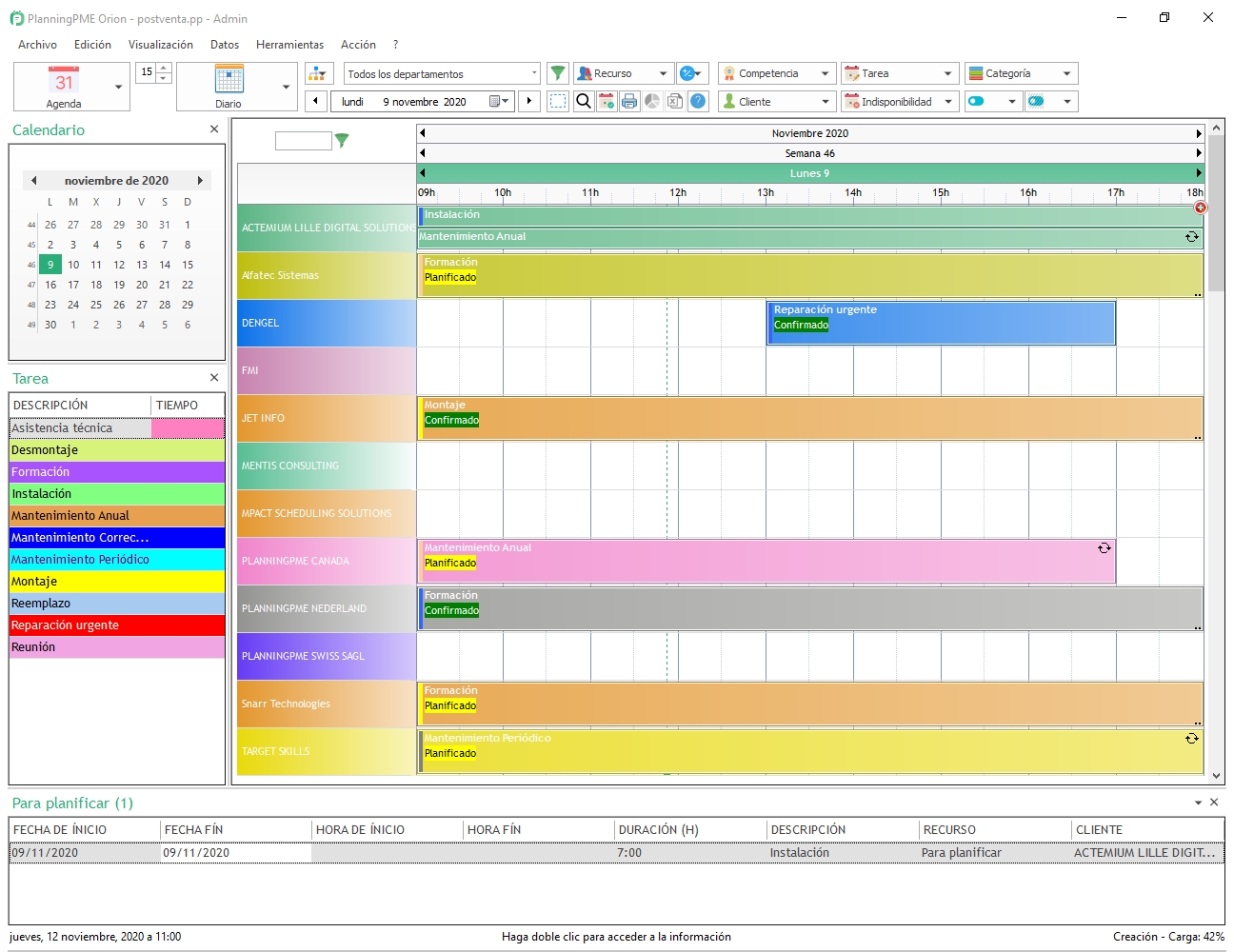Open the Recurso filter dropdown
The width and height of the screenshot is (1234, 952).
[x=624, y=73]
